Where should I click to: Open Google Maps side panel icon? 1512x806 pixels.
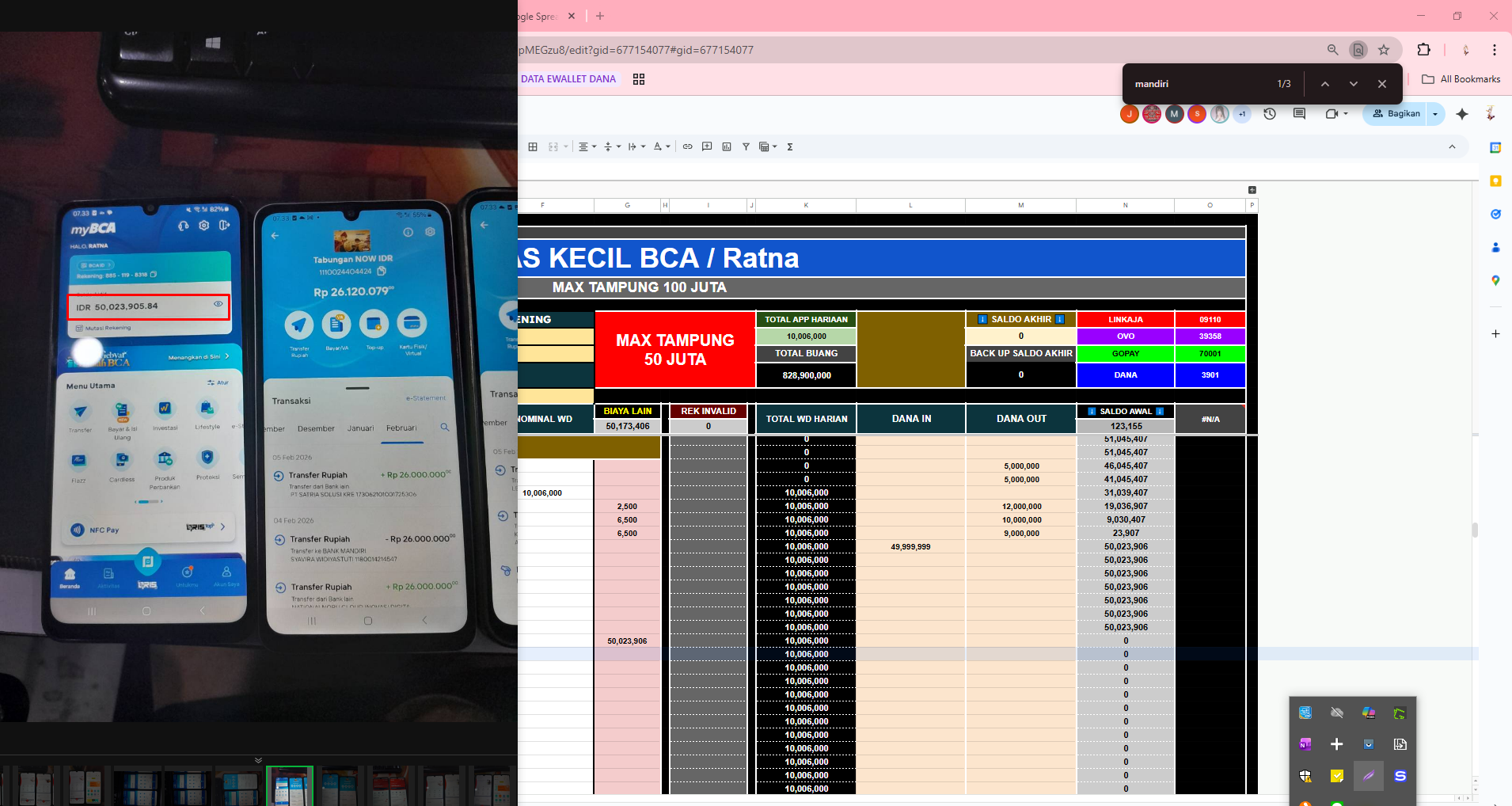(1495, 280)
